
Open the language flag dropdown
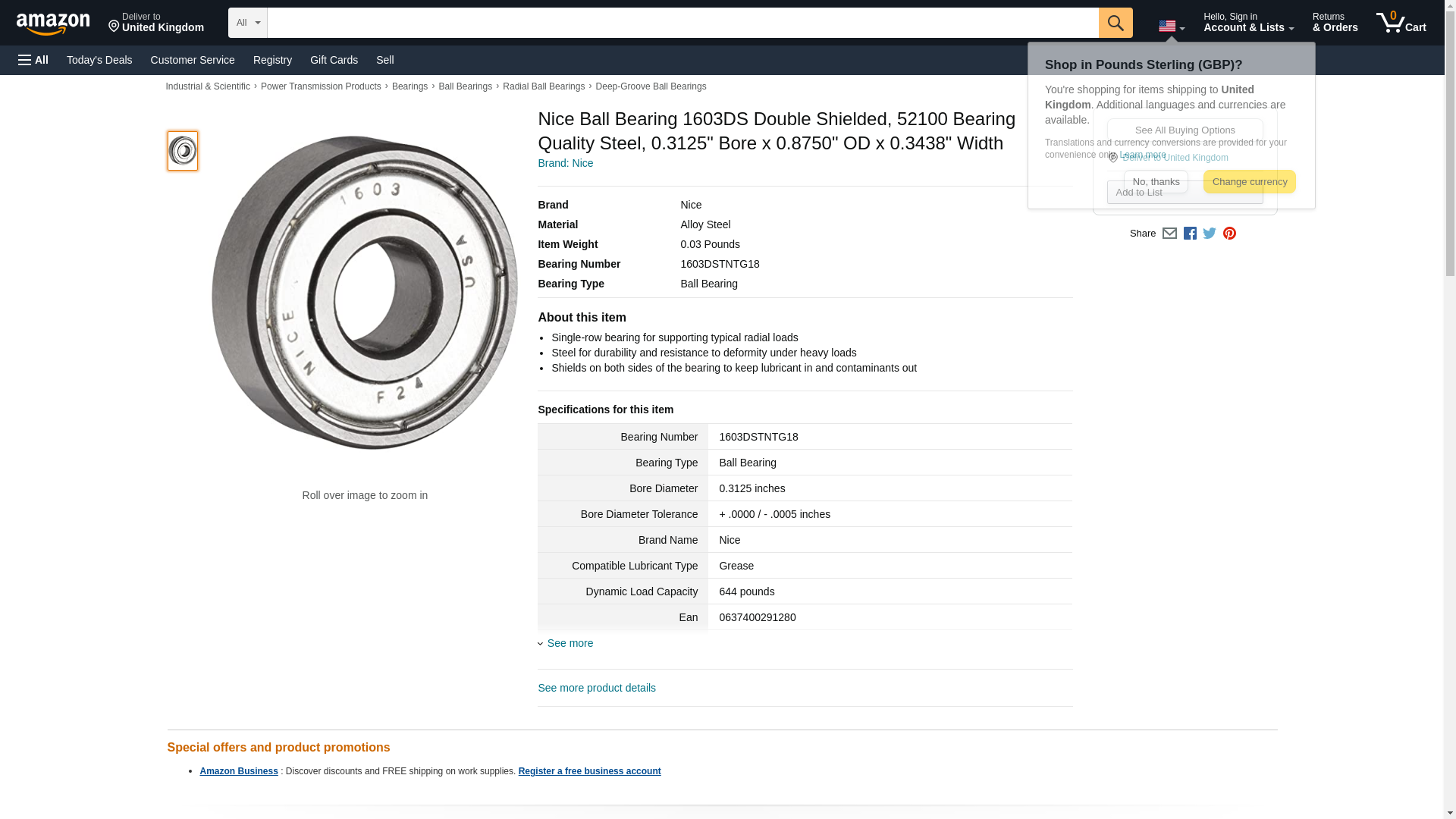1171,27
